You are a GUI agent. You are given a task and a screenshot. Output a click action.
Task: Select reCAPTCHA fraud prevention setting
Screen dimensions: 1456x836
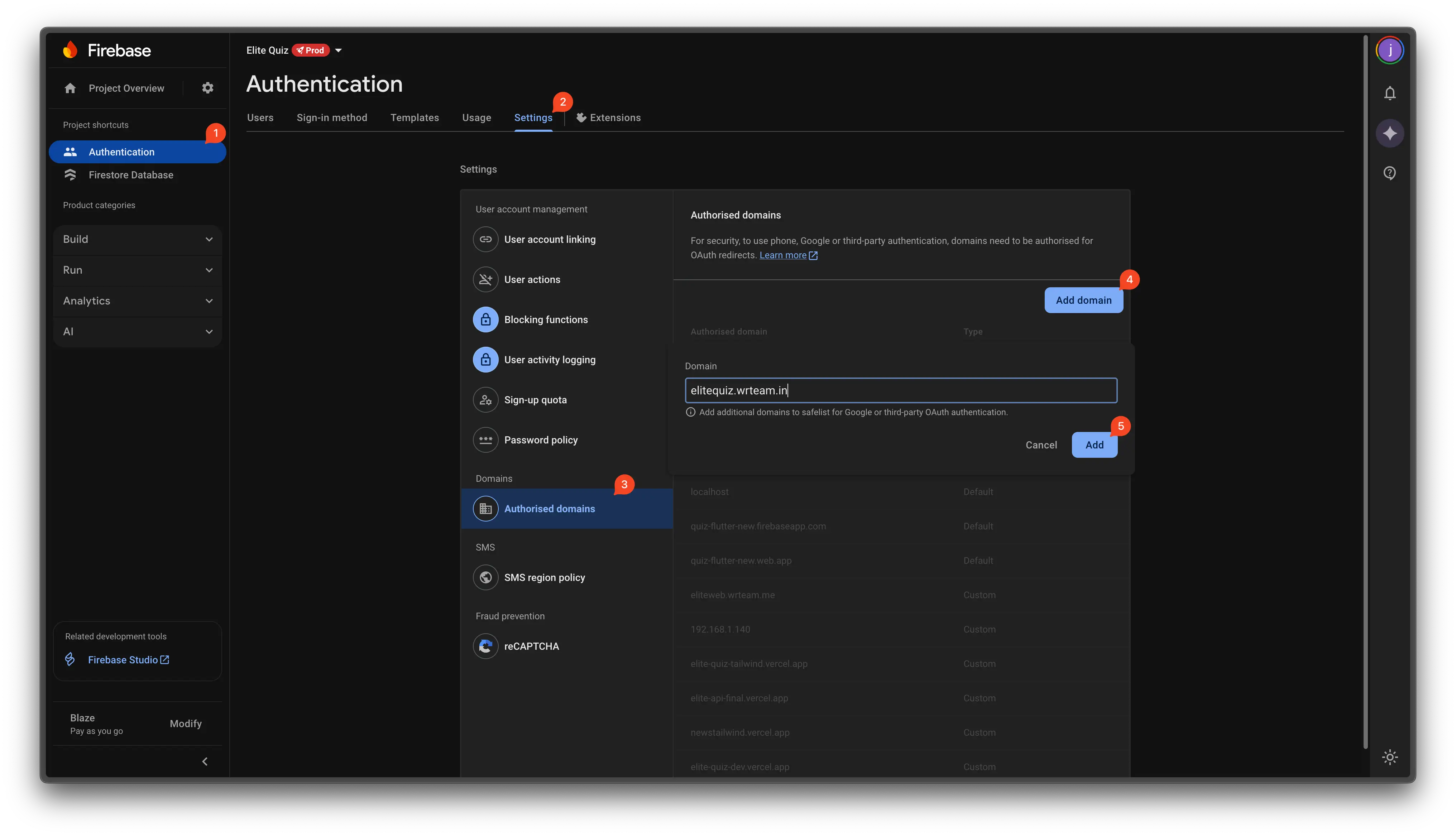pyautogui.click(x=567, y=647)
